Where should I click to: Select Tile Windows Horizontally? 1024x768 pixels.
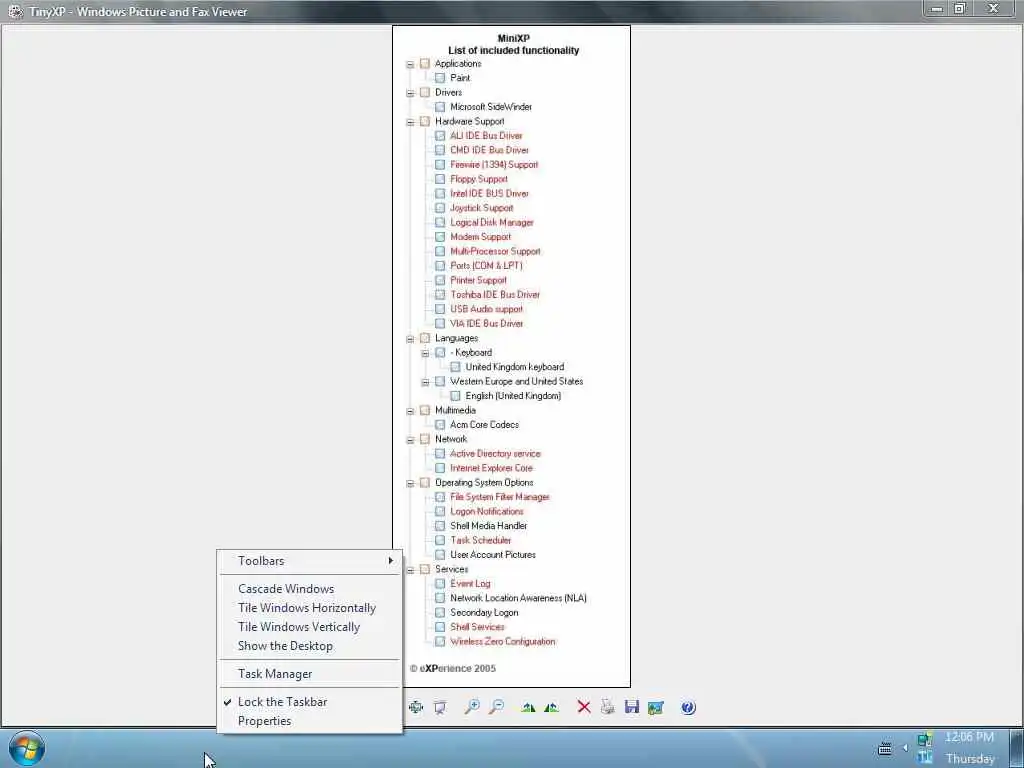click(310, 608)
